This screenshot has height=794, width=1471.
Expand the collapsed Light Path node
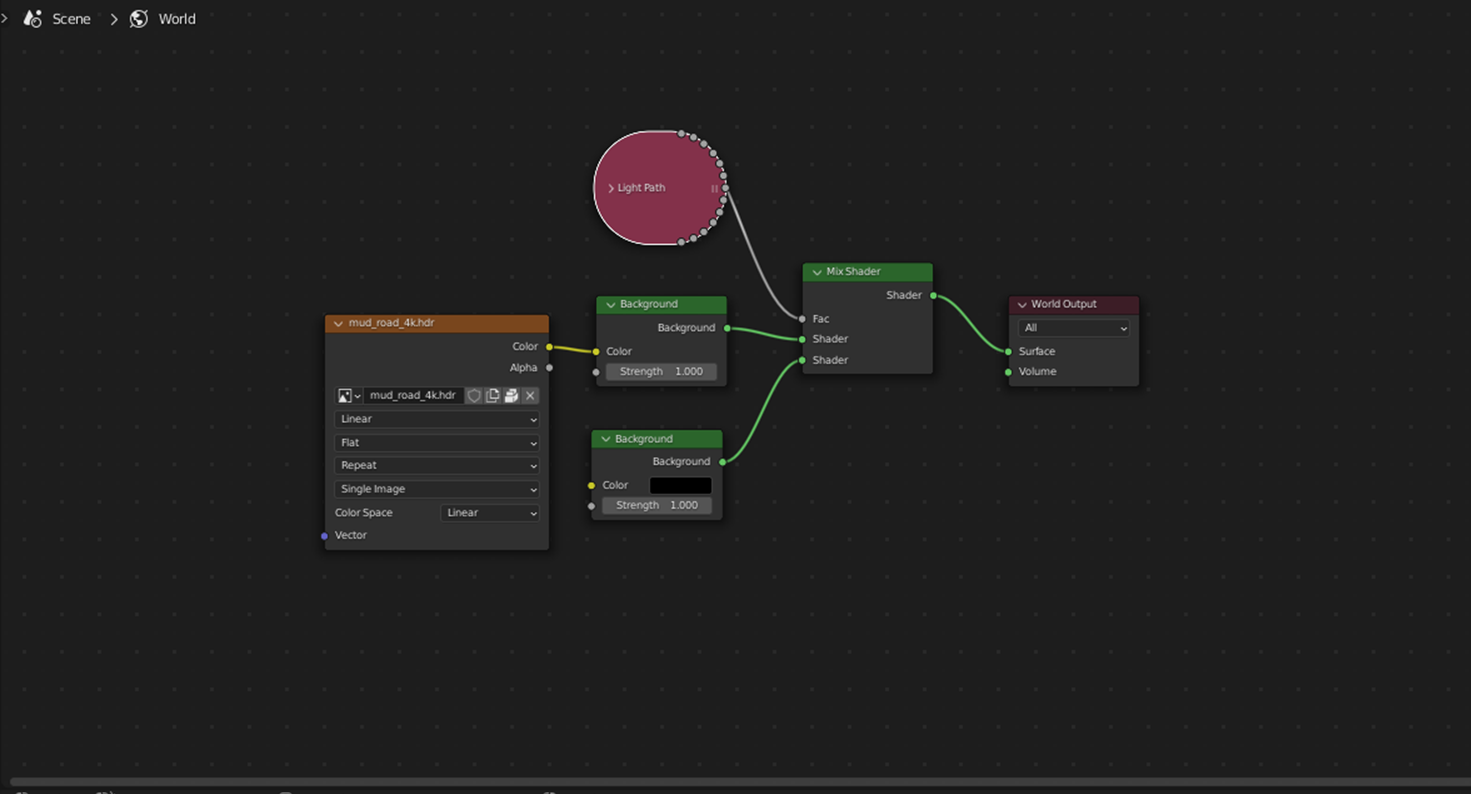[x=611, y=188]
